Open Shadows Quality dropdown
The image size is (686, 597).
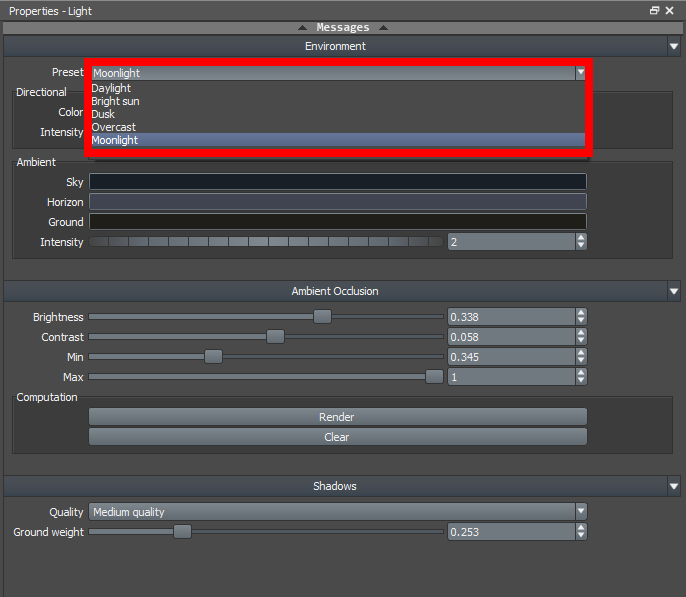338,512
